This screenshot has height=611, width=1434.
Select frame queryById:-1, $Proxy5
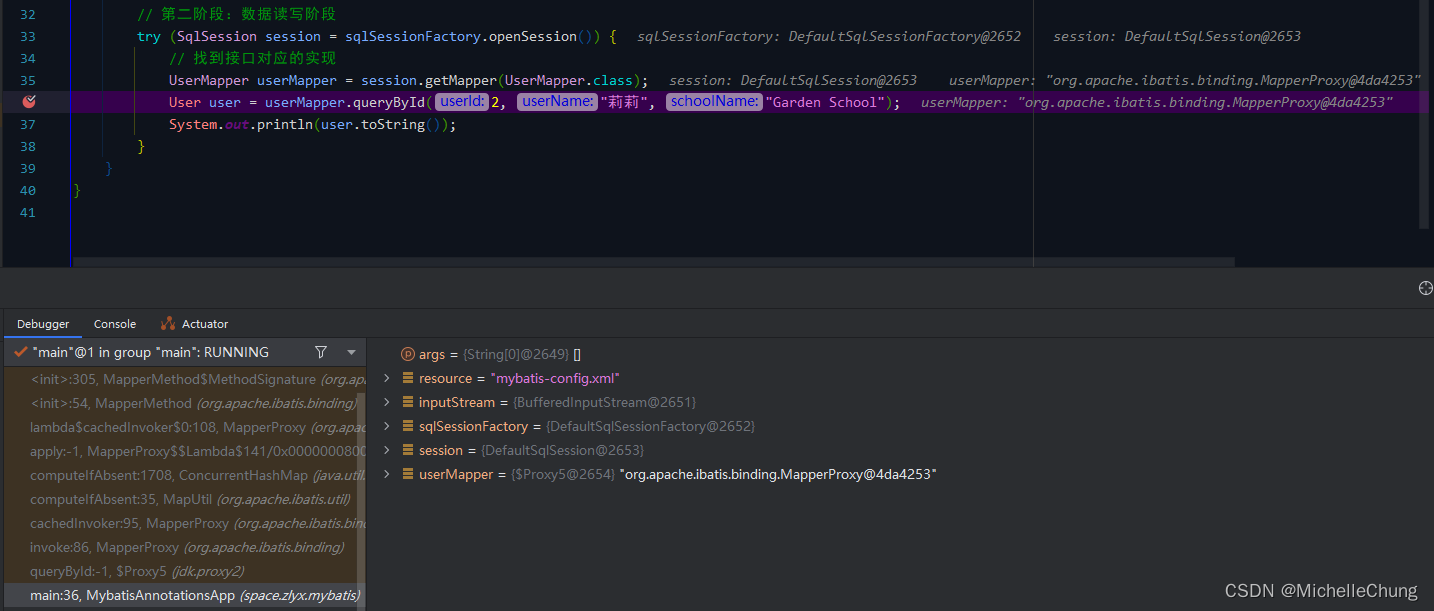coord(180,571)
